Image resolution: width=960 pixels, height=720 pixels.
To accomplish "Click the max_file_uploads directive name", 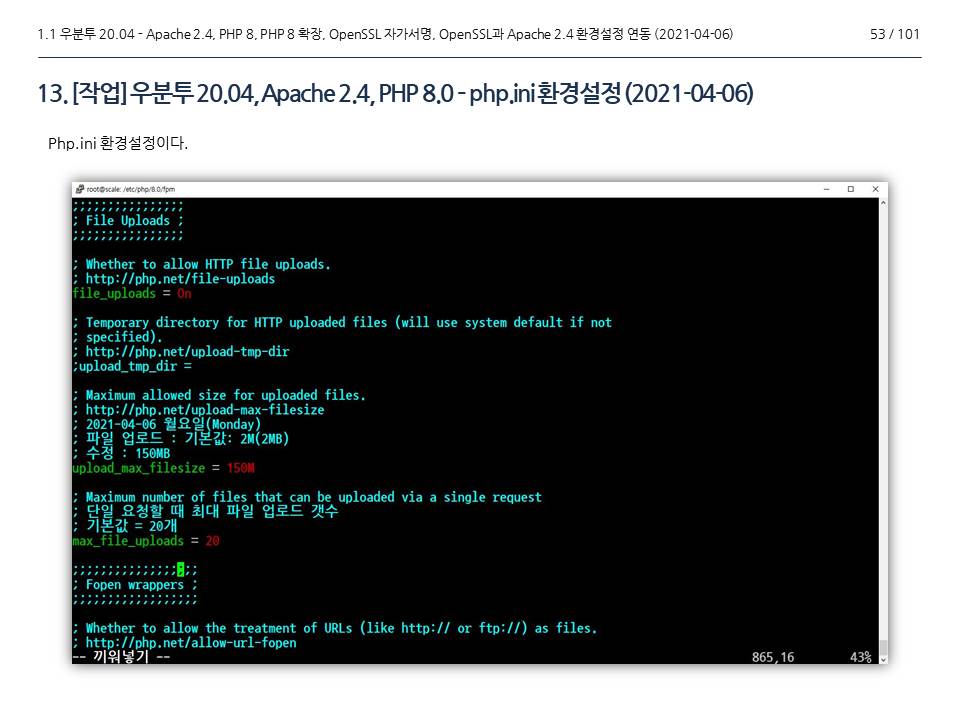I will [128, 541].
